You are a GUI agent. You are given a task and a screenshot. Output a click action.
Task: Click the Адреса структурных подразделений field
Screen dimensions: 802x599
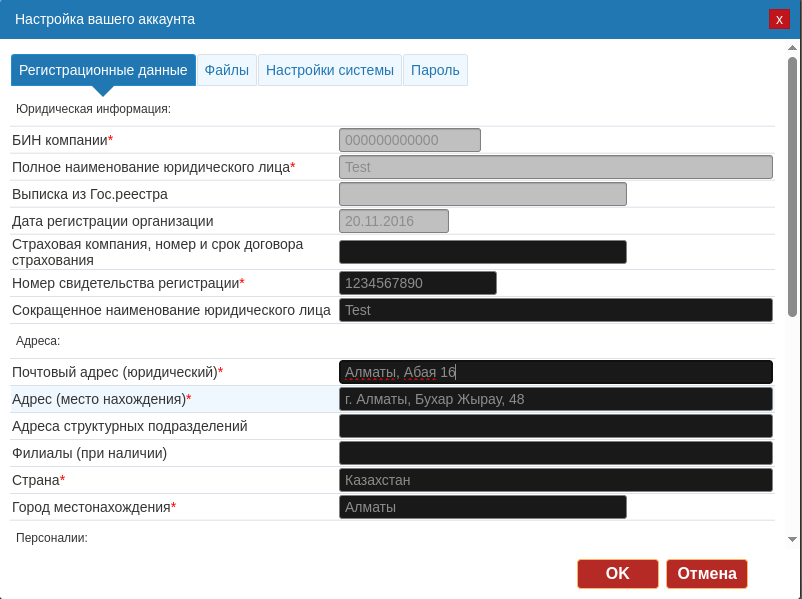(555, 426)
